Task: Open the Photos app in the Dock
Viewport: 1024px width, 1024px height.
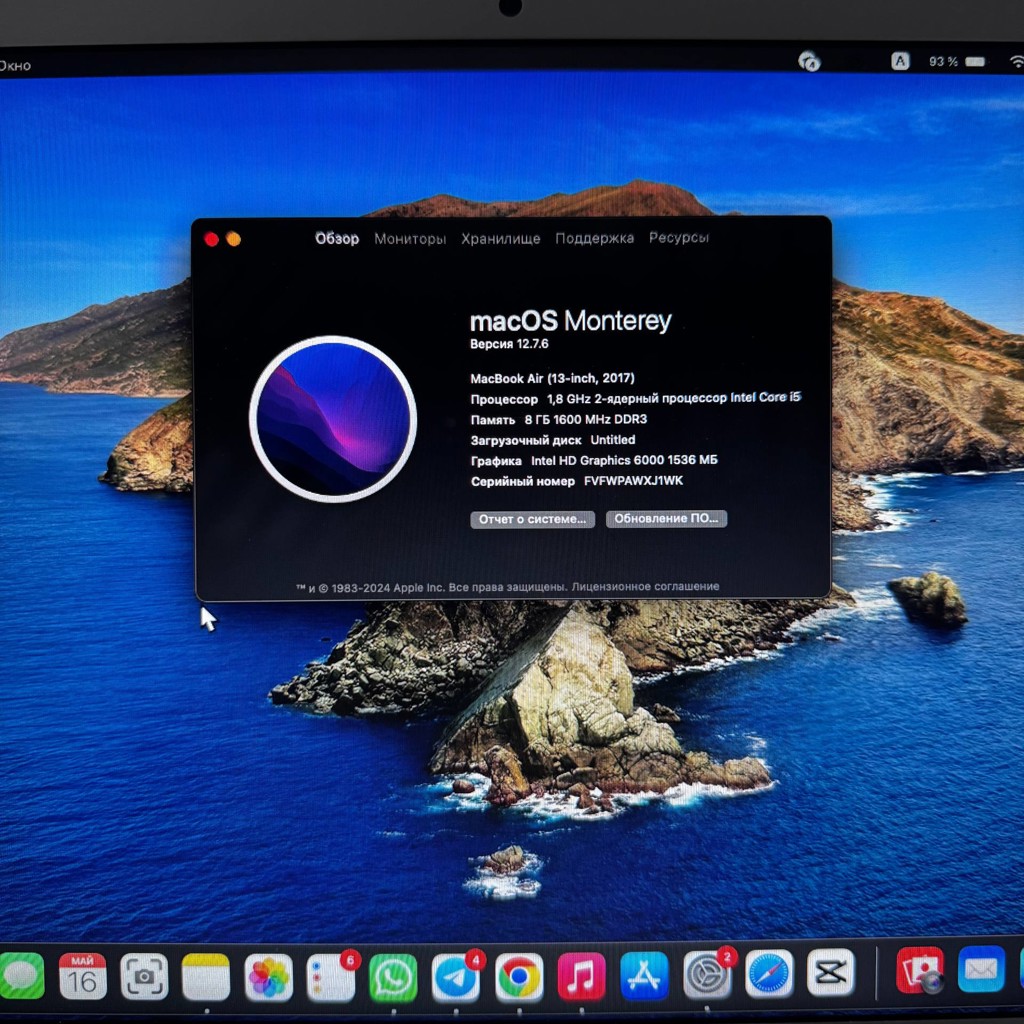Action: click(268, 978)
